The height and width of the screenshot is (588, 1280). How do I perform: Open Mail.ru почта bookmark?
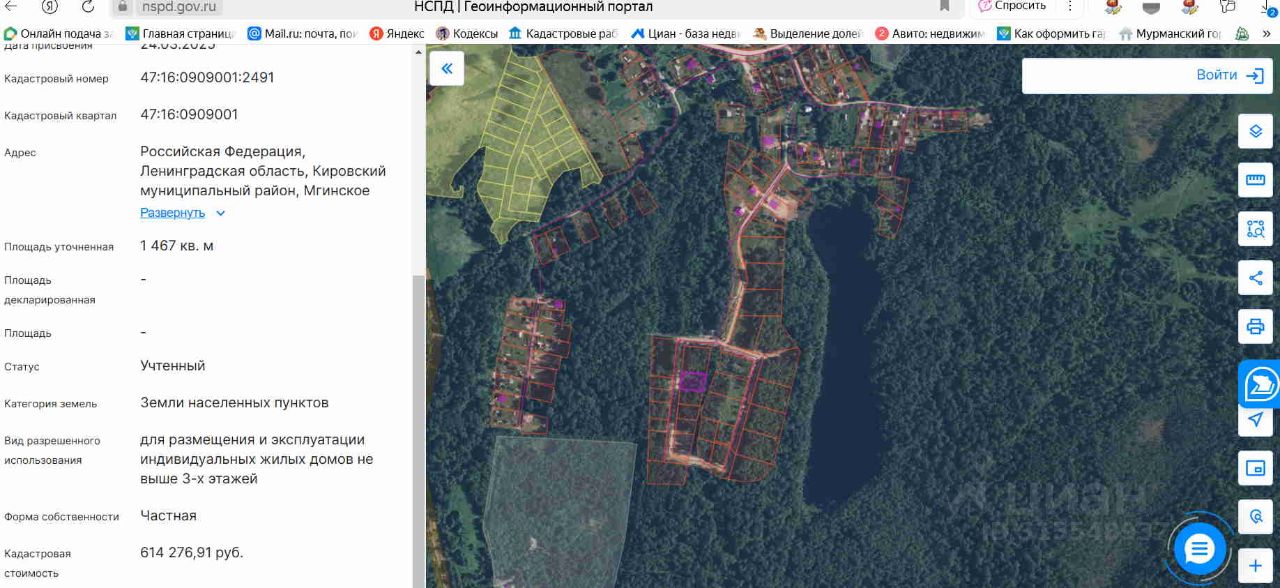tap(302, 33)
